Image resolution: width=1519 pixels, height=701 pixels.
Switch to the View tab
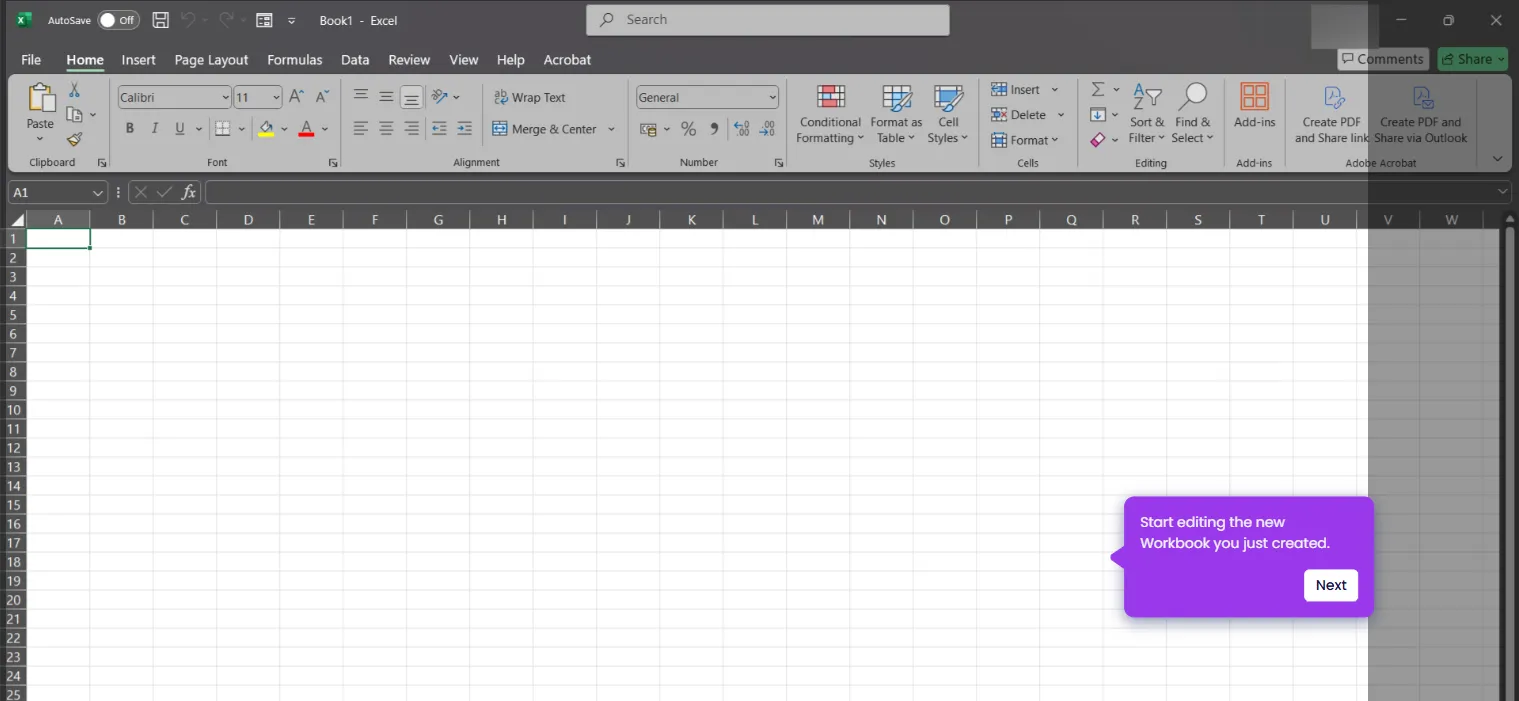[464, 60]
